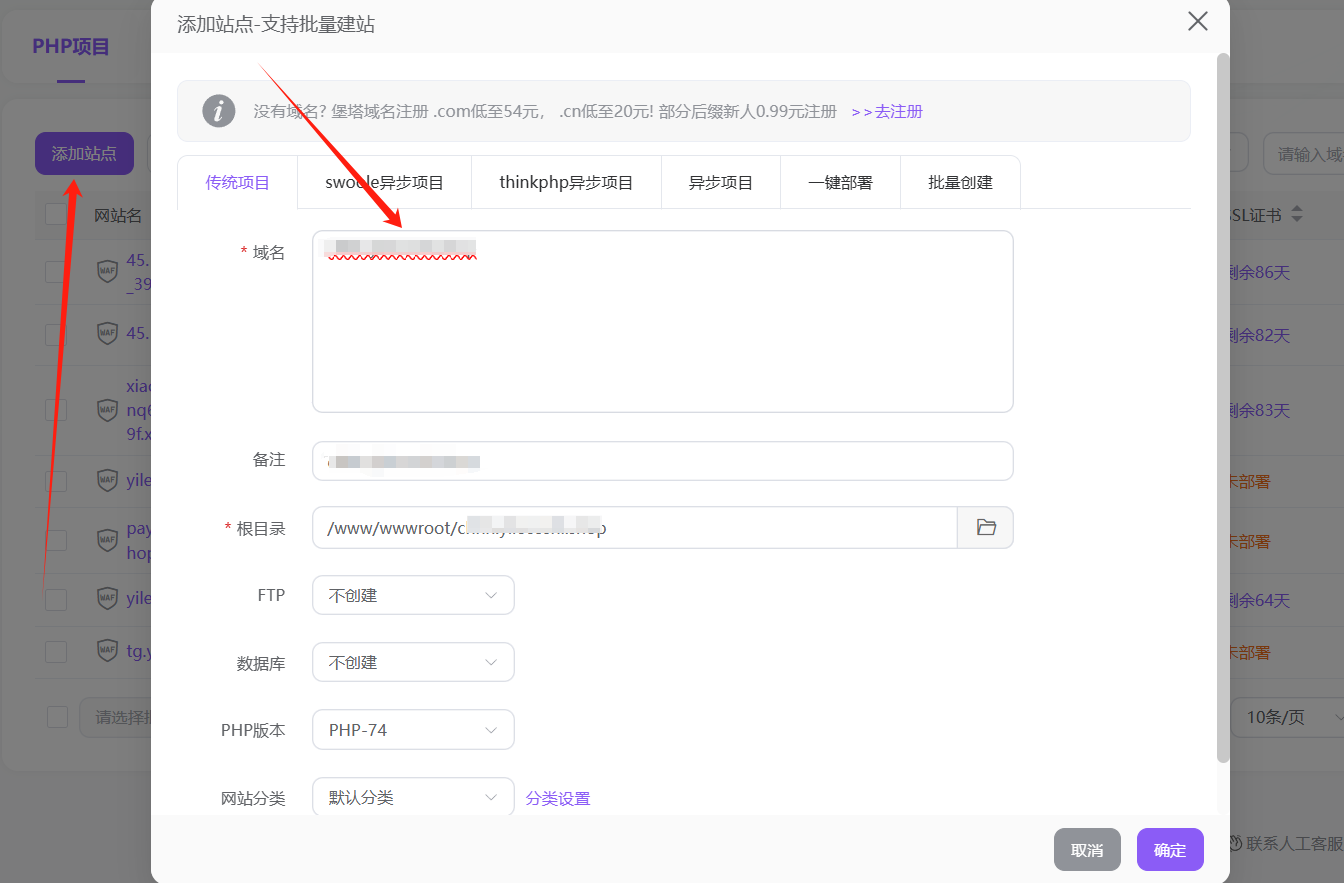Expand the 数据库 dropdown
Image resolution: width=1344 pixels, height=883 pixels.
(x=413, y=662)
